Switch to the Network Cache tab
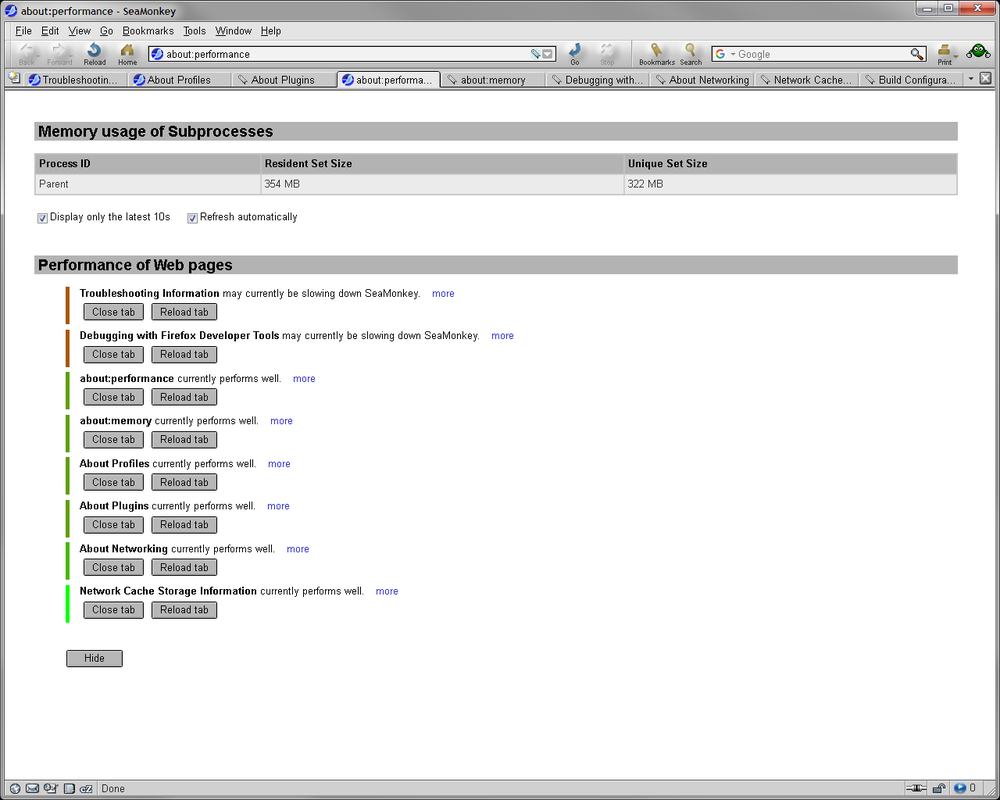 (807, 80)
